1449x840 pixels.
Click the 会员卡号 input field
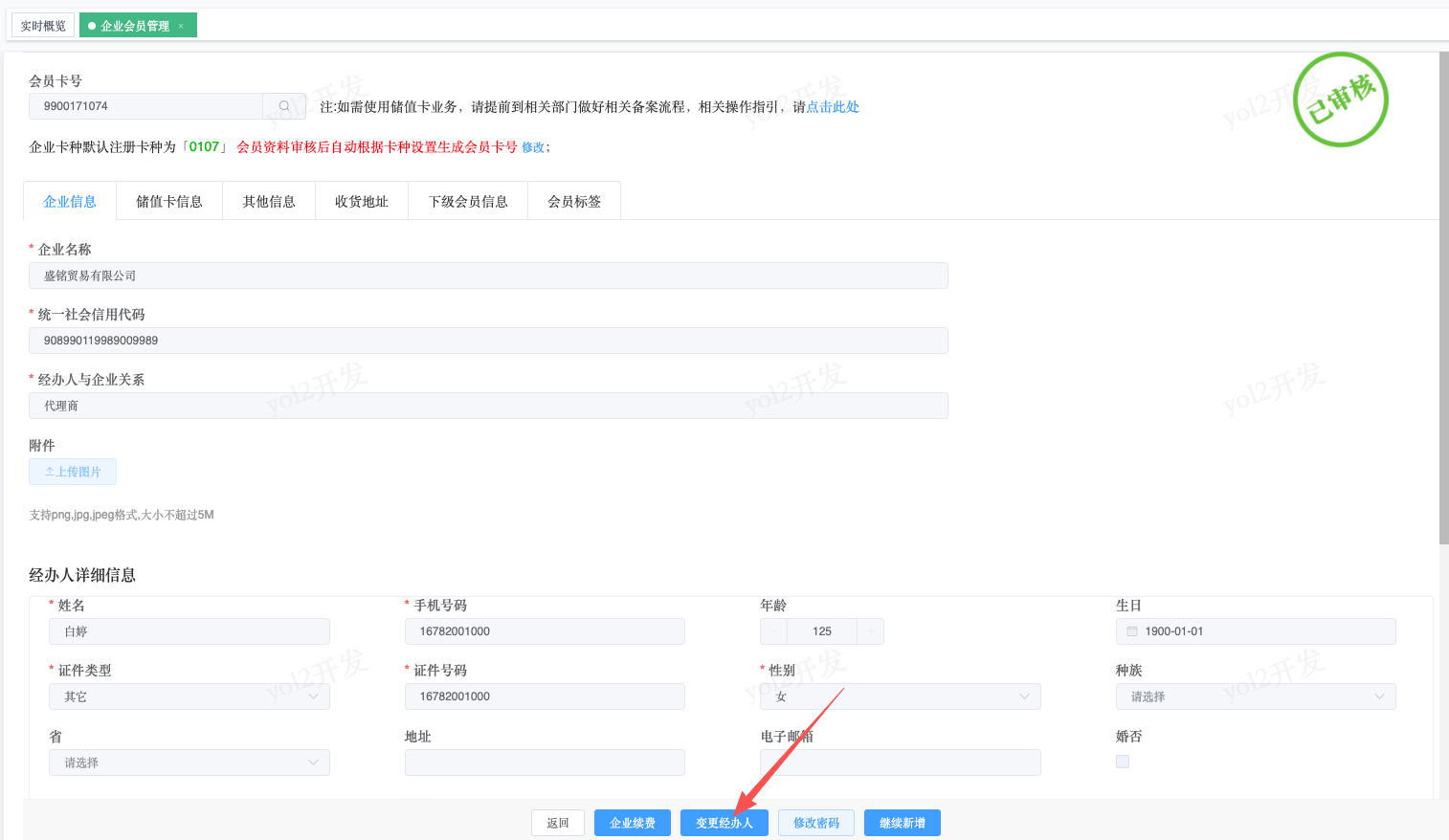click(x=146, y=106)
